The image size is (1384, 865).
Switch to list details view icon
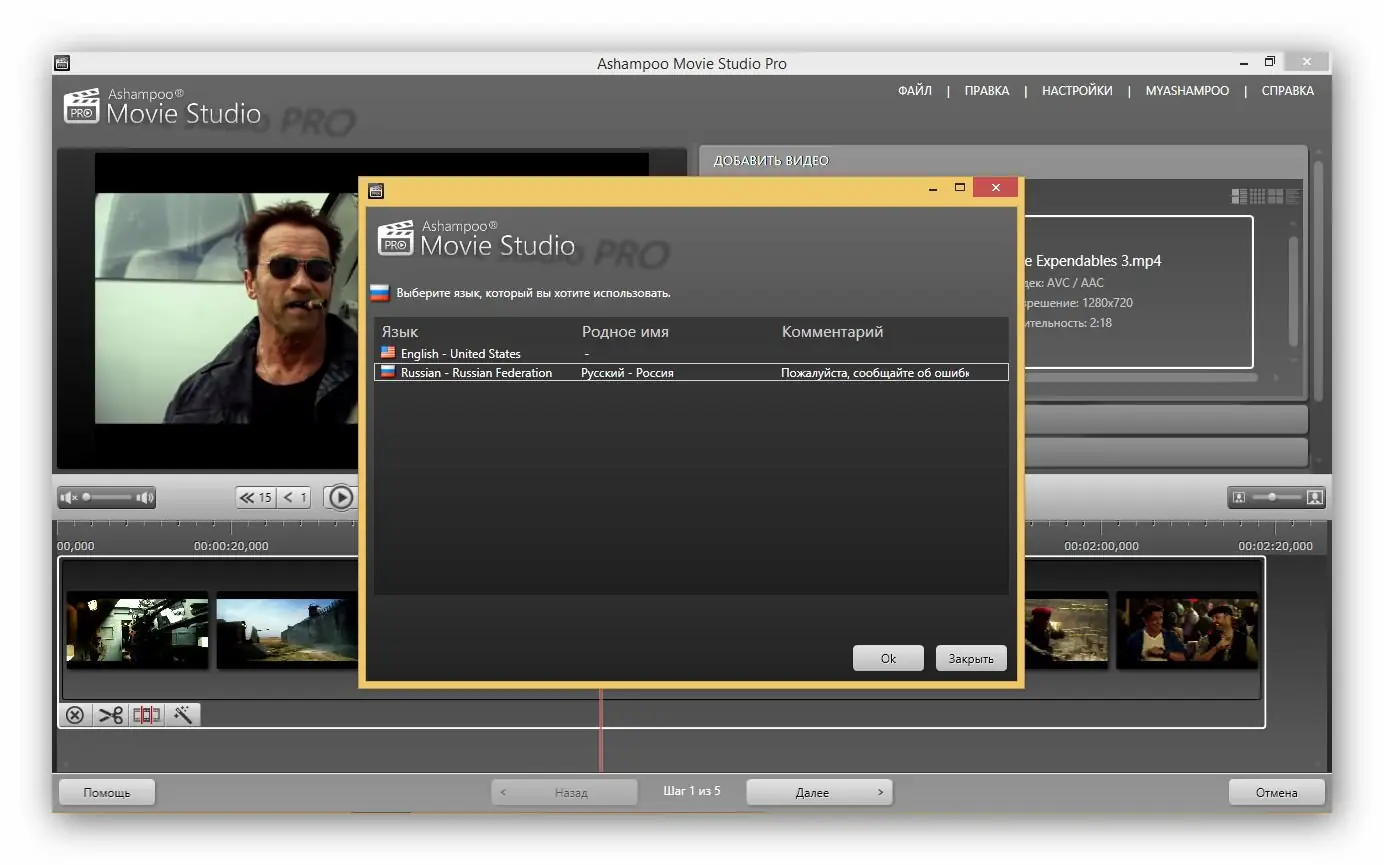1294,196
